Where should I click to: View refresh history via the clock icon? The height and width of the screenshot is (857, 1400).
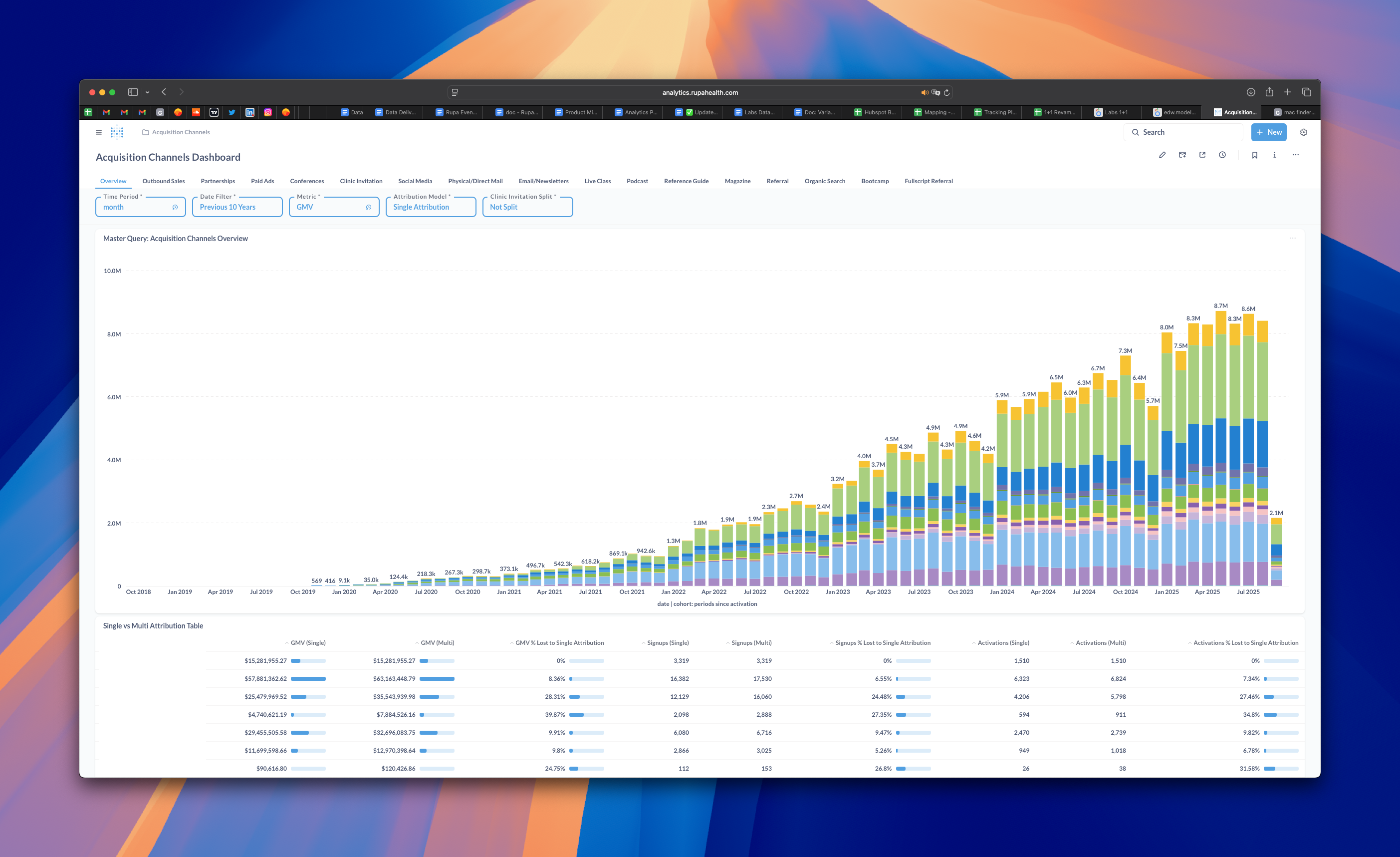click(1222, 155)
